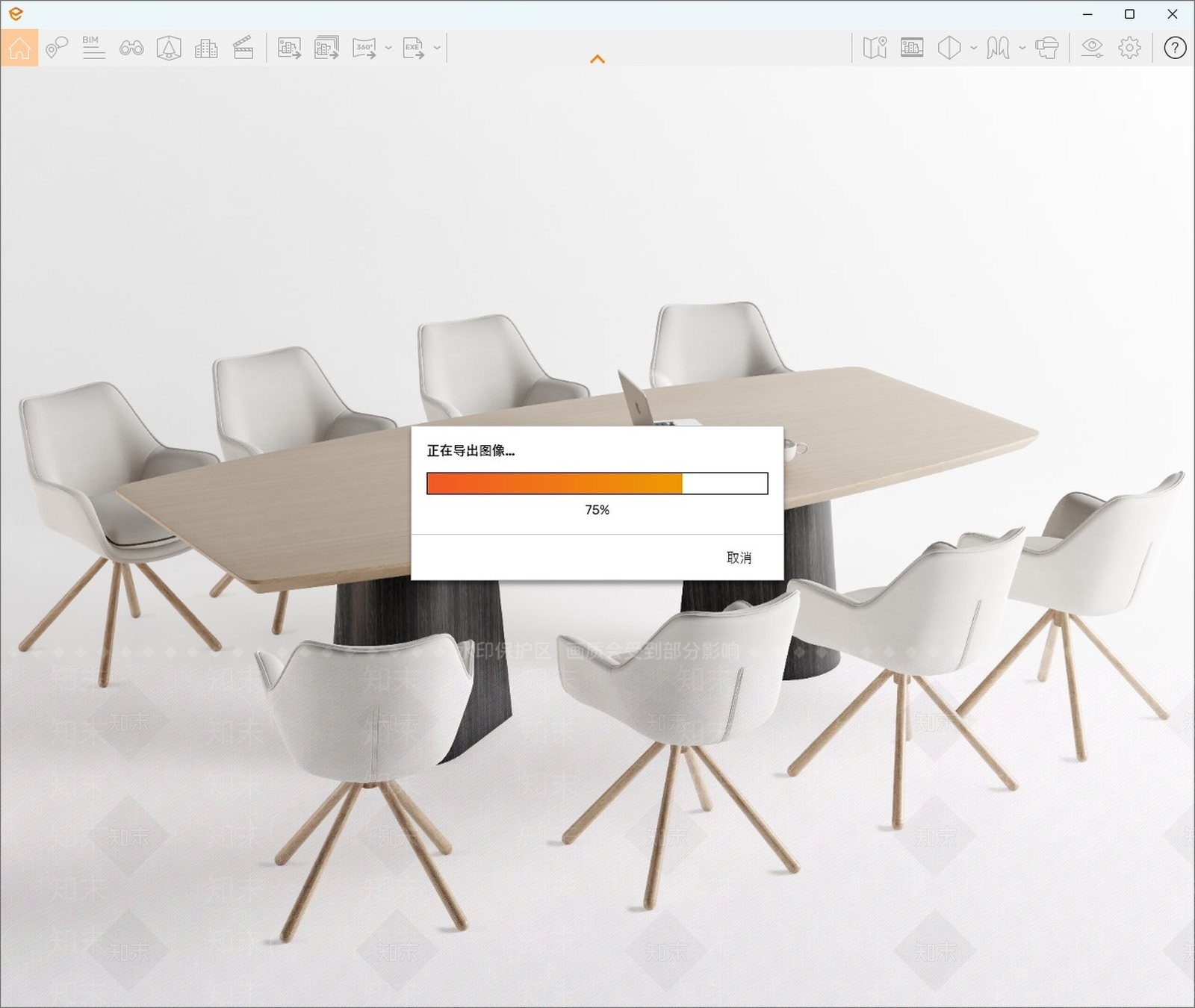Click the Screenshot export icon
The width and height of the screenshot is (1195, 1008).
(289, 48)
